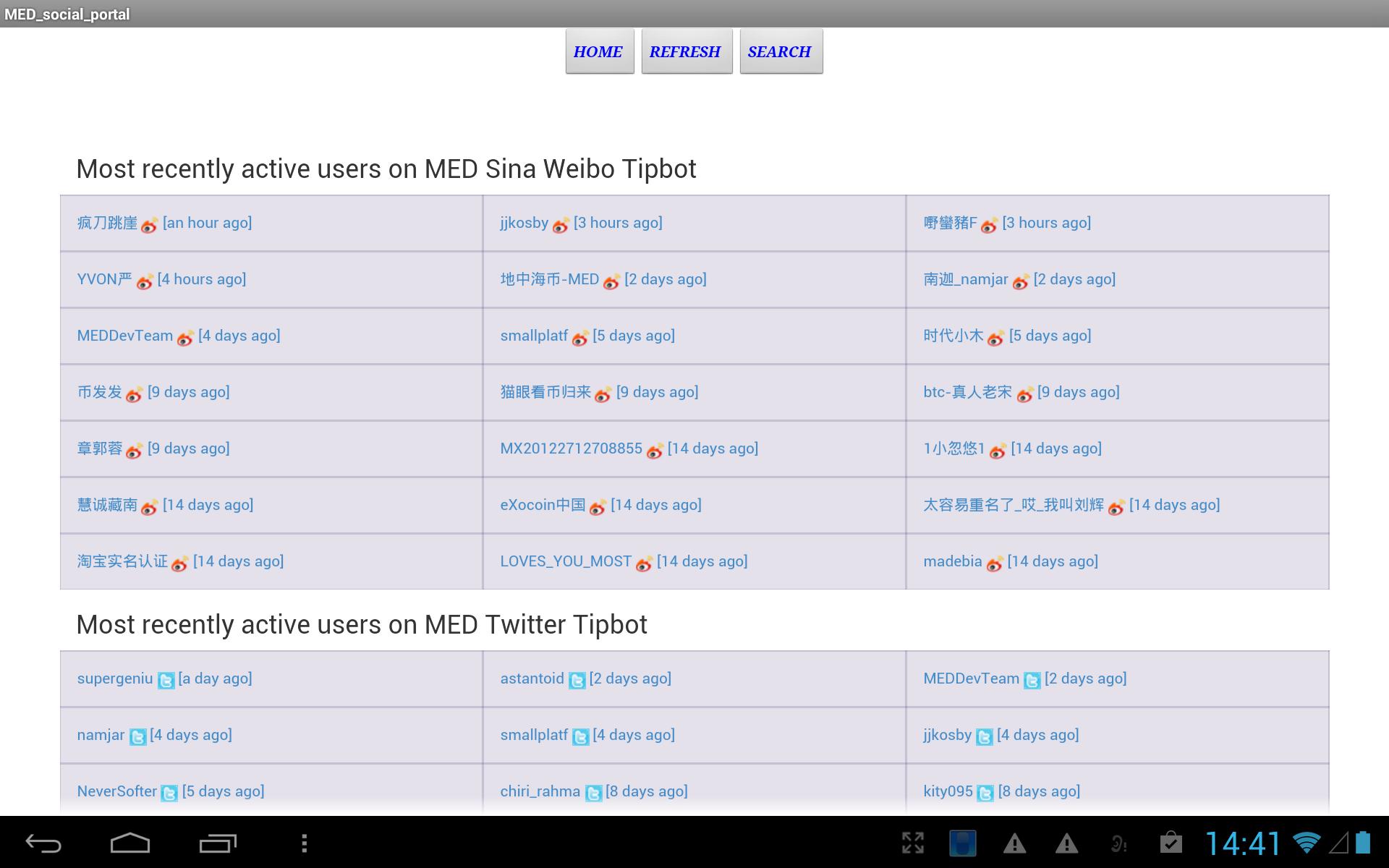Click Twitter icon next to smallplatf [4 days ago]
The image size is (1389, 868).
point(580,737)
